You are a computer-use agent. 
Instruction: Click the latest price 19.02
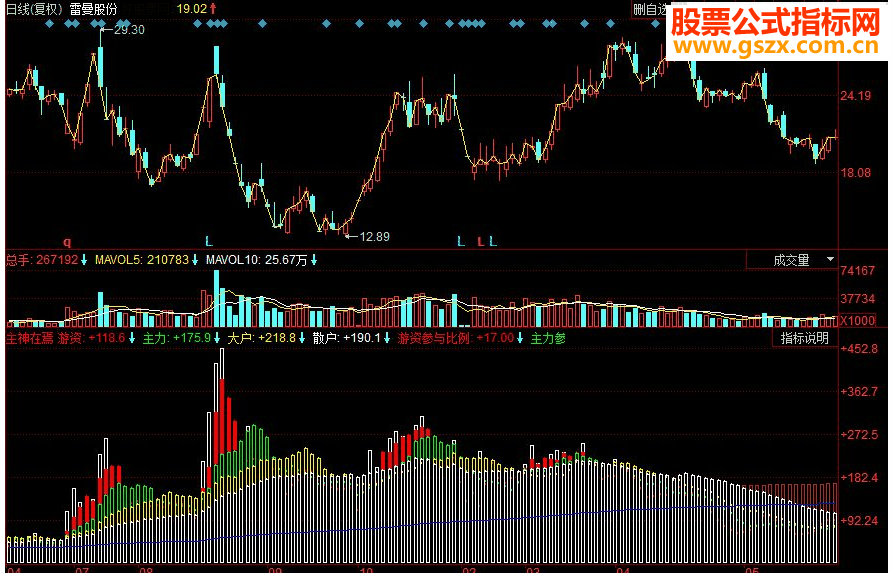[192, 9]
